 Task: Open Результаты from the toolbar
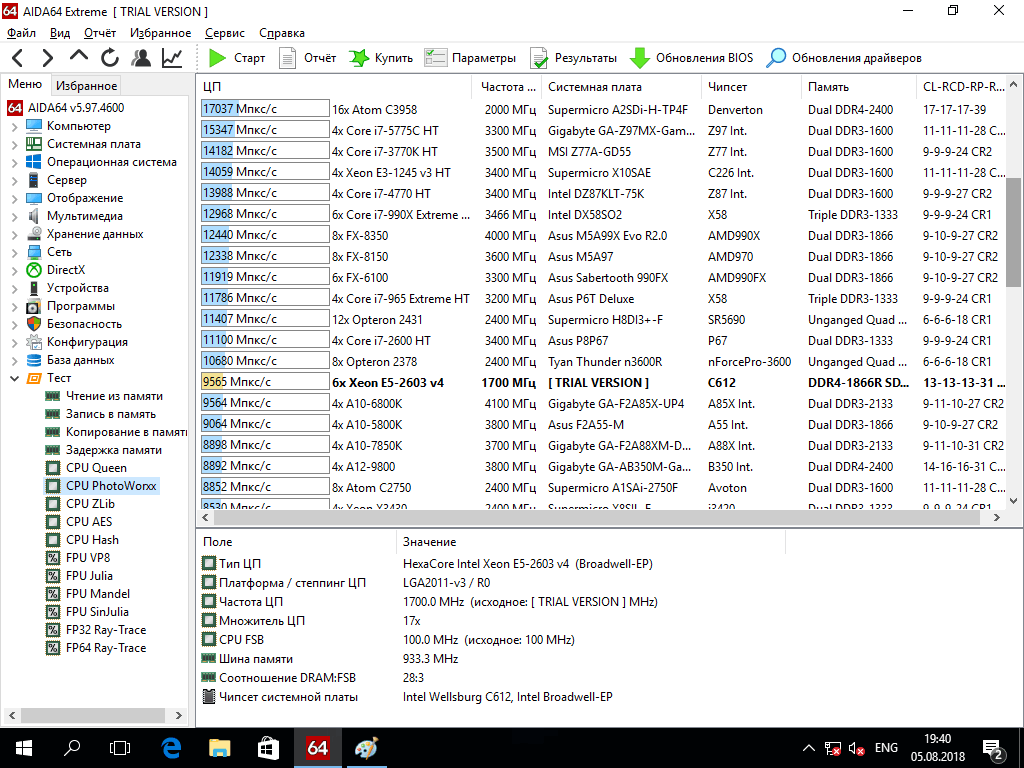point(573,58)
